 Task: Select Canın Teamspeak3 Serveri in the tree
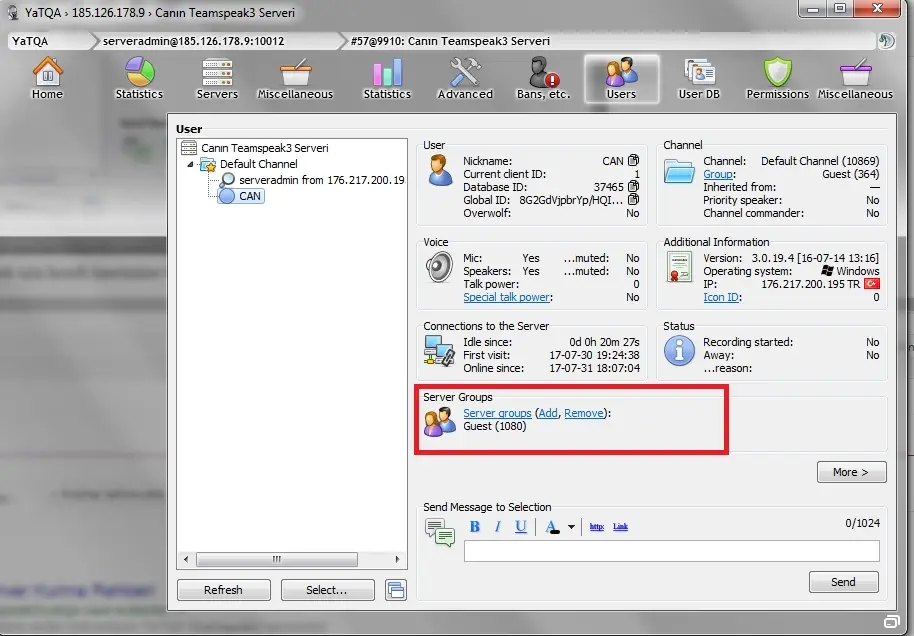265,148
